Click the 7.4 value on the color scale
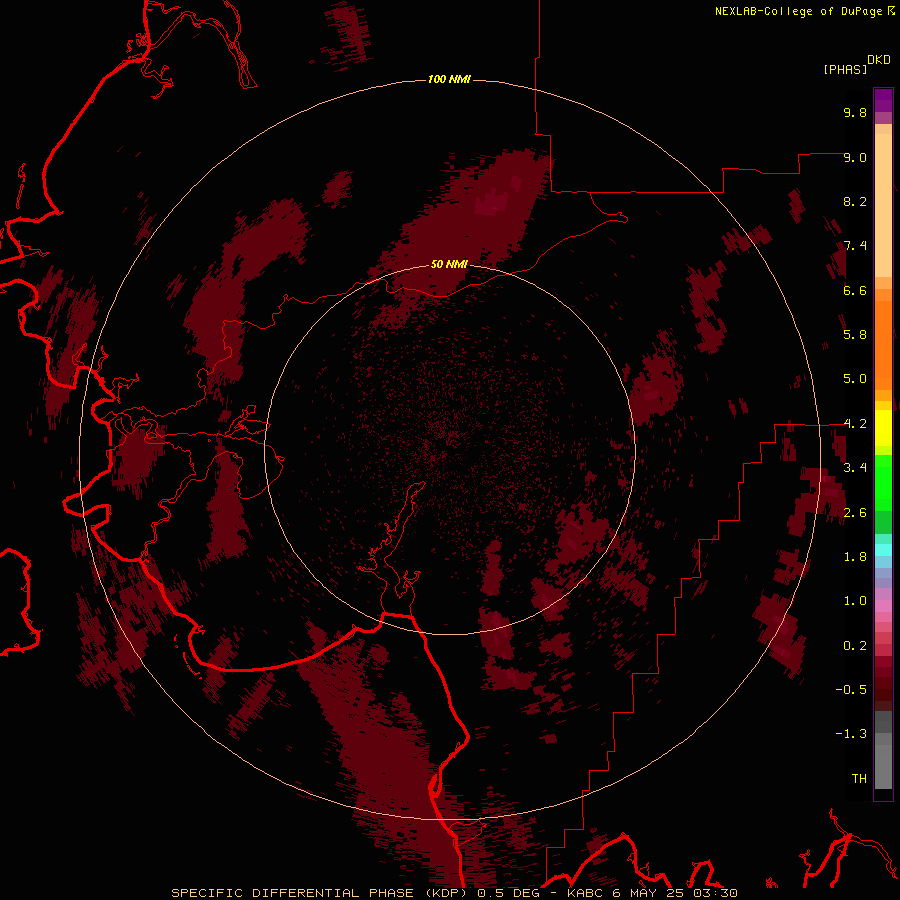This screenshot has height=900, width=900. tap(855, 246)
